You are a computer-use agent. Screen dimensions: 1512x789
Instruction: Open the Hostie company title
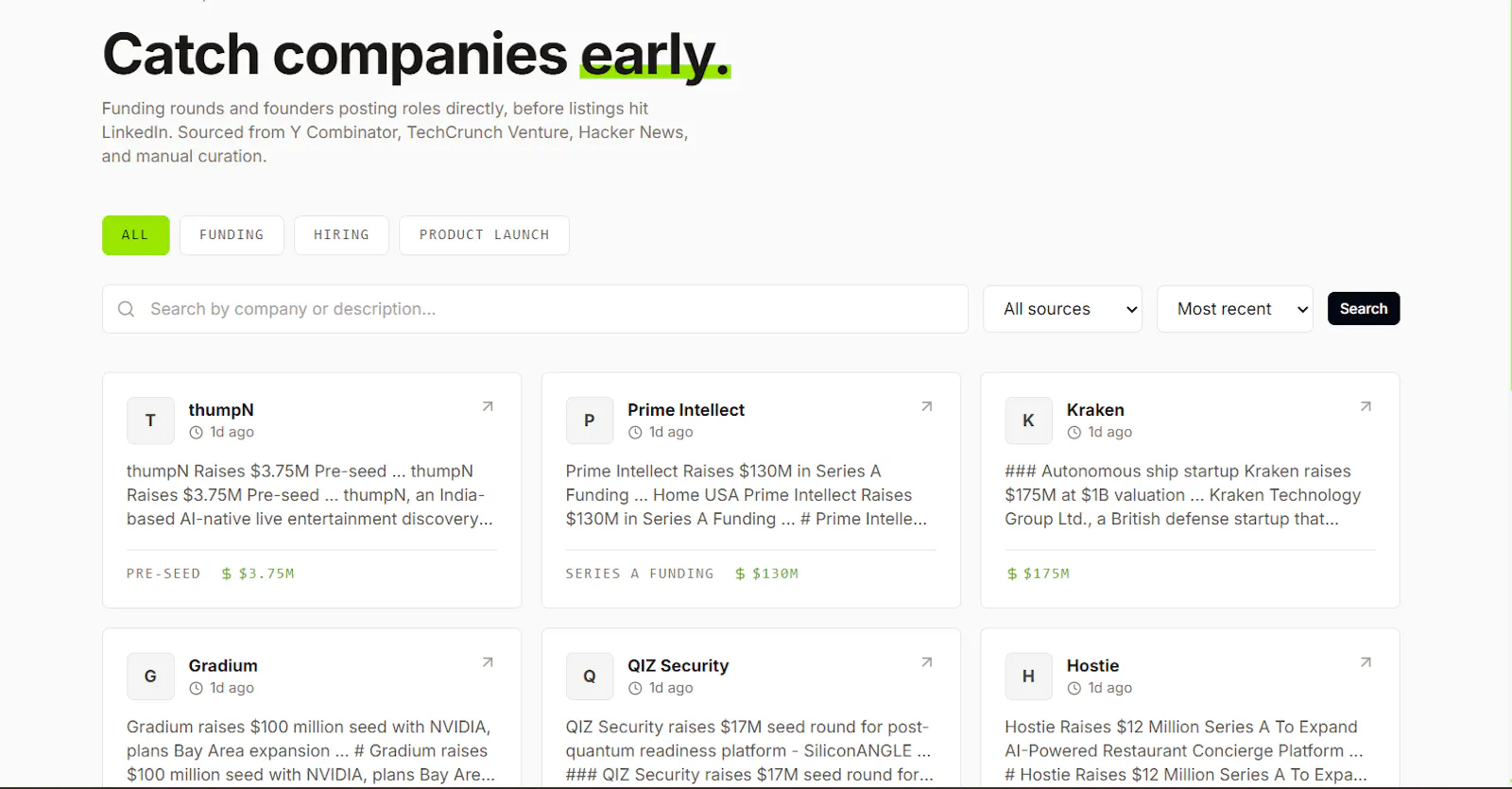point(1092,666)
